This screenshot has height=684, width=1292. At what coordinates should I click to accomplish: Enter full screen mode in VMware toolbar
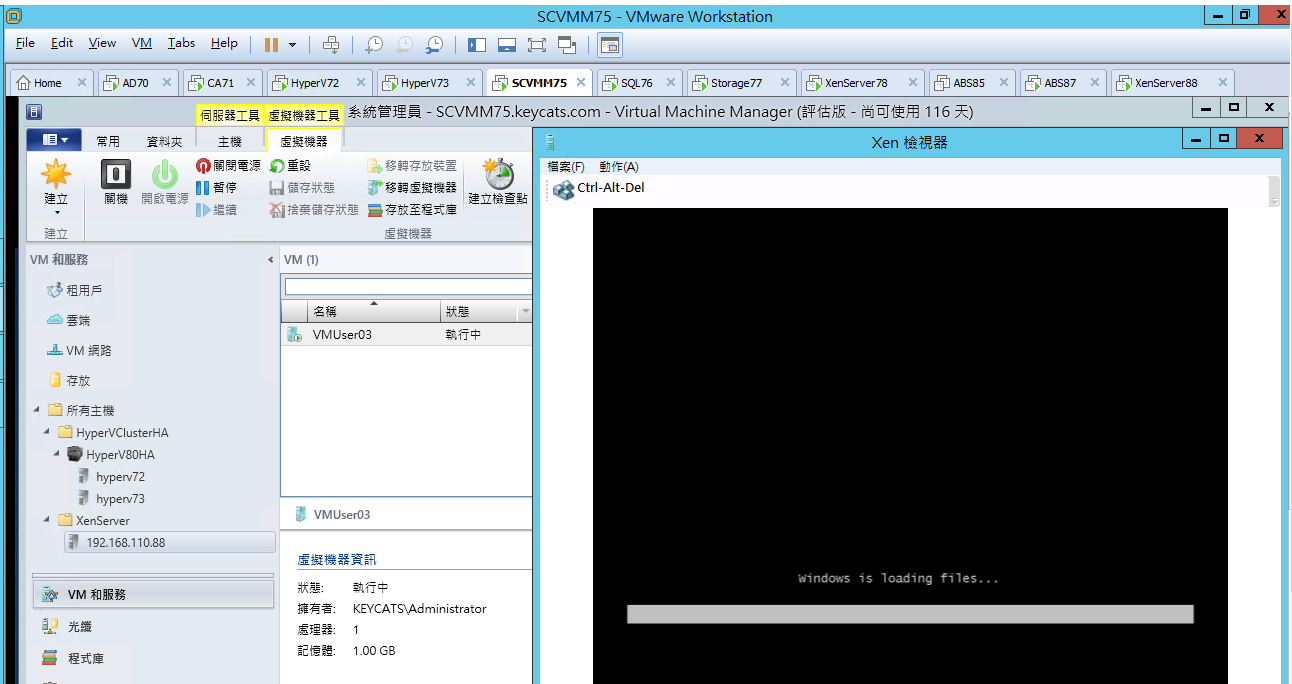point(537,44)
